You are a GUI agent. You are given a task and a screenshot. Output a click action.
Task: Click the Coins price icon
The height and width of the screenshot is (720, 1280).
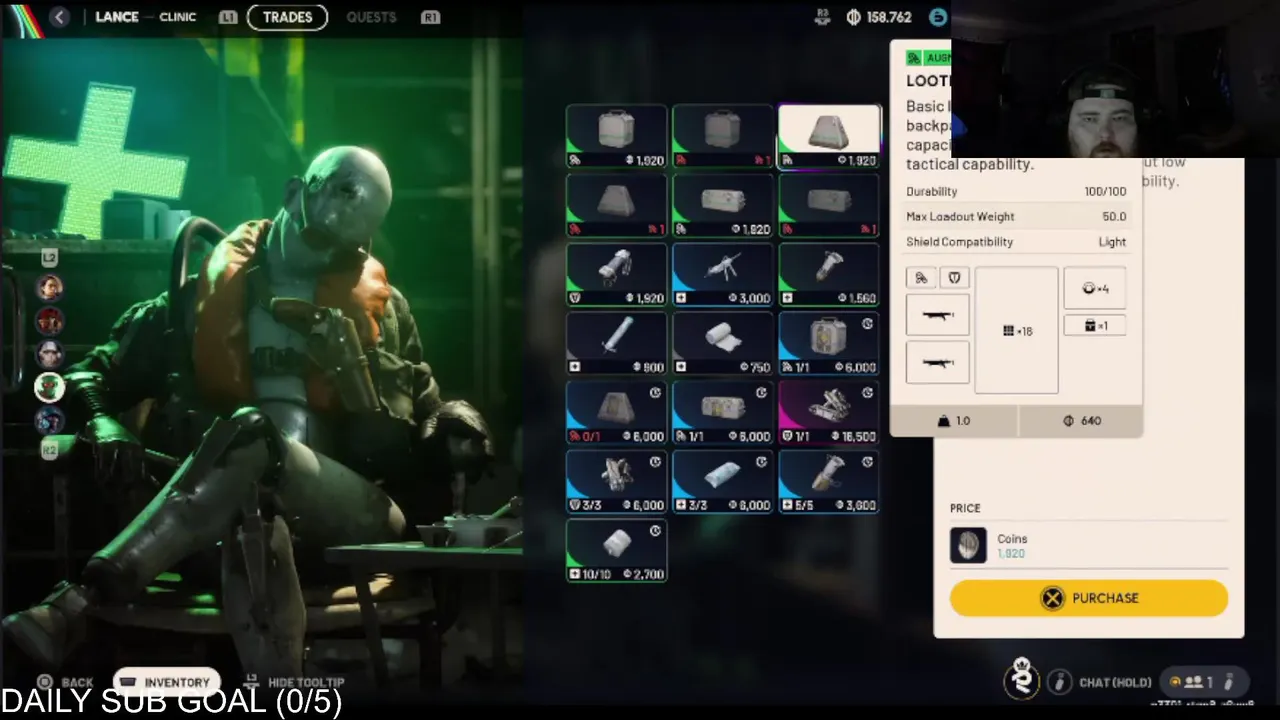click(968, 545)
